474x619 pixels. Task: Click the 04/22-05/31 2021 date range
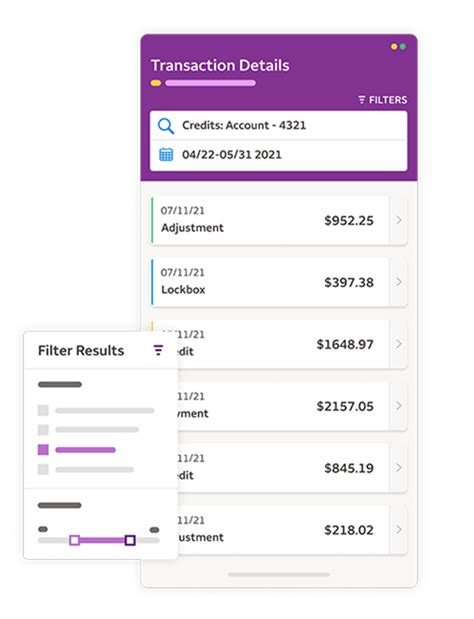[232, 155]
